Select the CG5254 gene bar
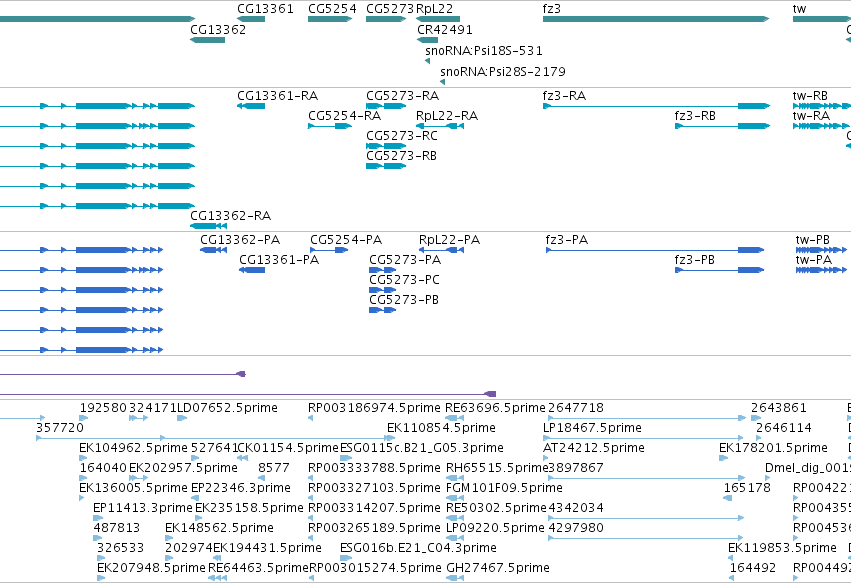Screen dimensions: 851x583 (x=330, y=19)
